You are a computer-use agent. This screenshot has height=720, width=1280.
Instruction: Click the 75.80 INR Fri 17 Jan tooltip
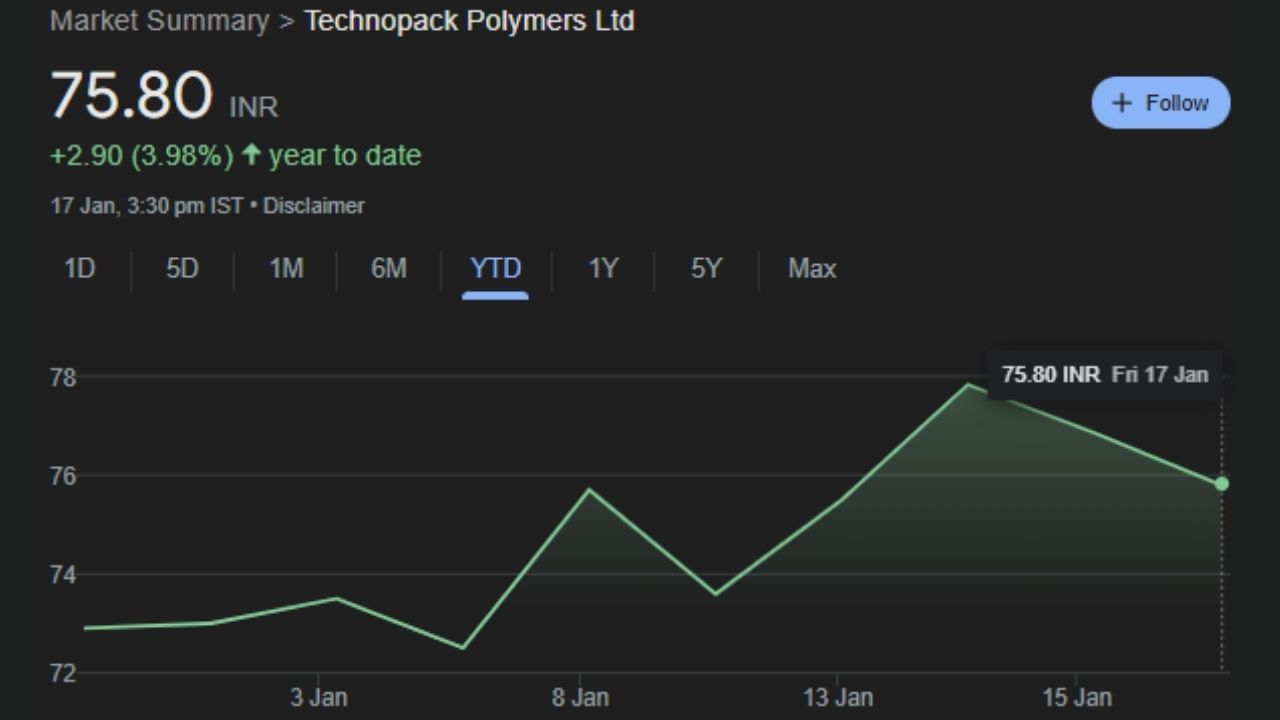[x=1105, y=375]
